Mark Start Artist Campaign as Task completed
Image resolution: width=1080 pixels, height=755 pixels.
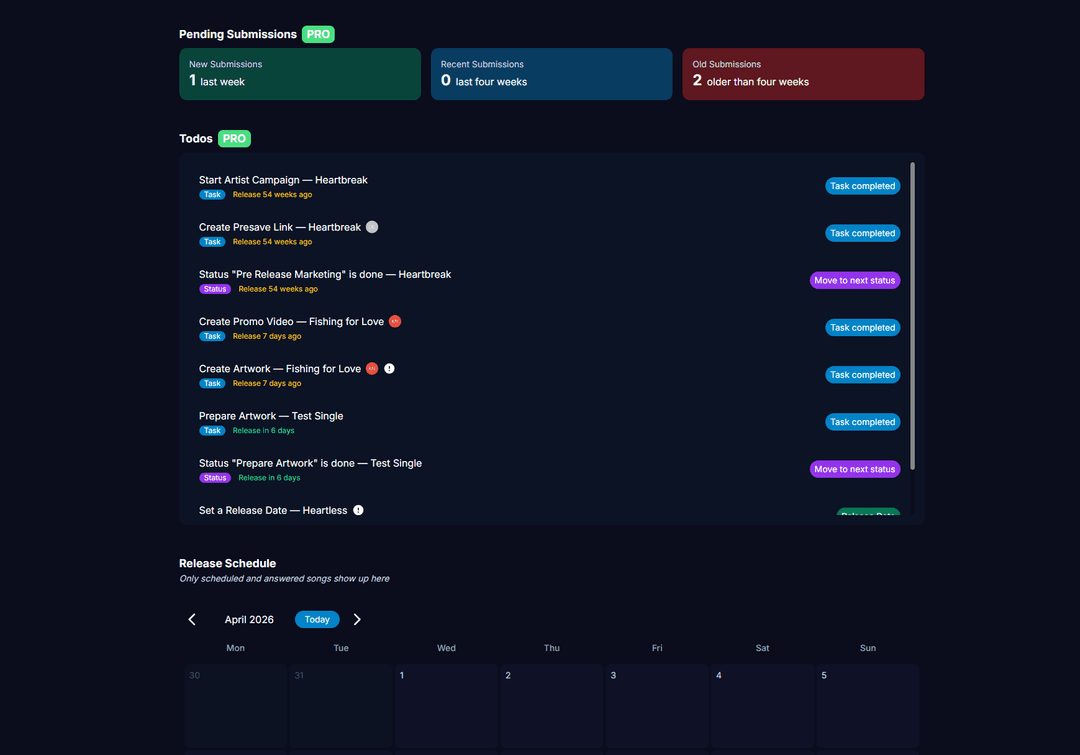(x=862, y=186)
